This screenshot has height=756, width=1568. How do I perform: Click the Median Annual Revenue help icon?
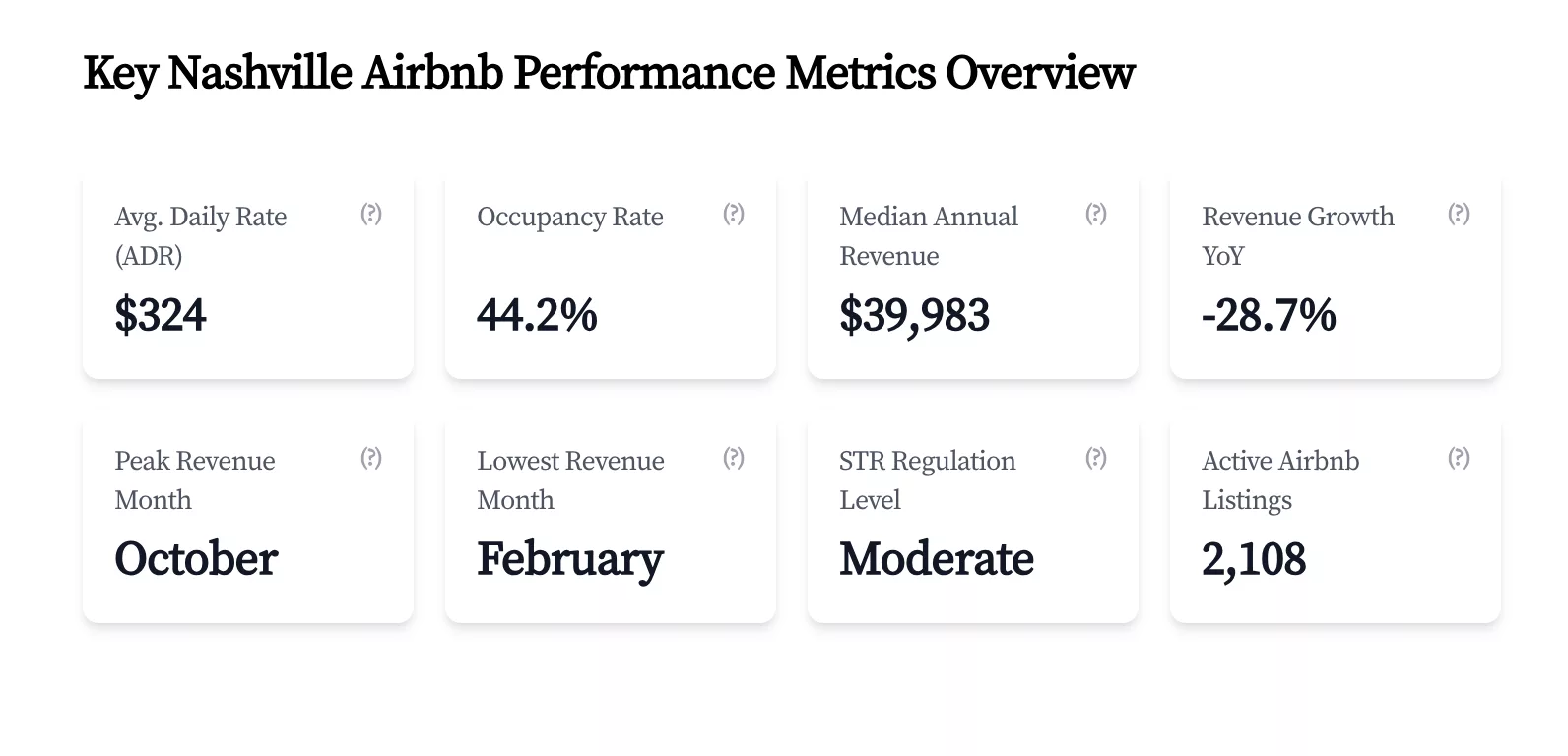coord(1095,213)
